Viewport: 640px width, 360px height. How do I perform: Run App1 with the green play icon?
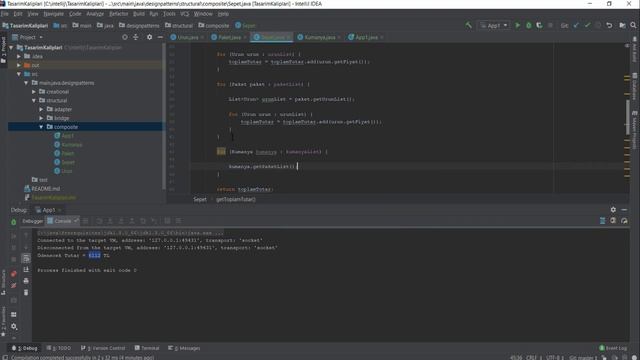tap(518, 25)
